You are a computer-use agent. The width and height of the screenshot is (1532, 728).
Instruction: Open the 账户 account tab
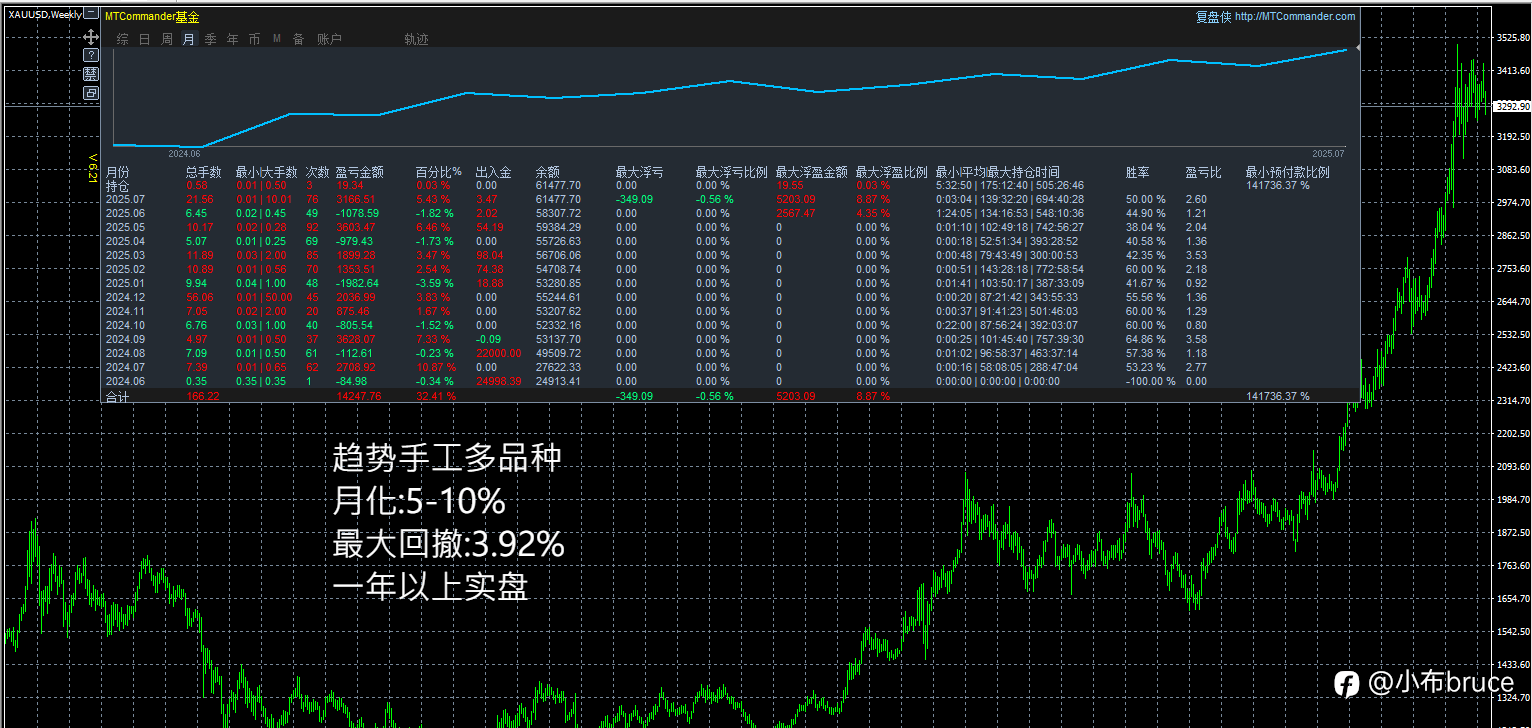click(x=328, y=39)
